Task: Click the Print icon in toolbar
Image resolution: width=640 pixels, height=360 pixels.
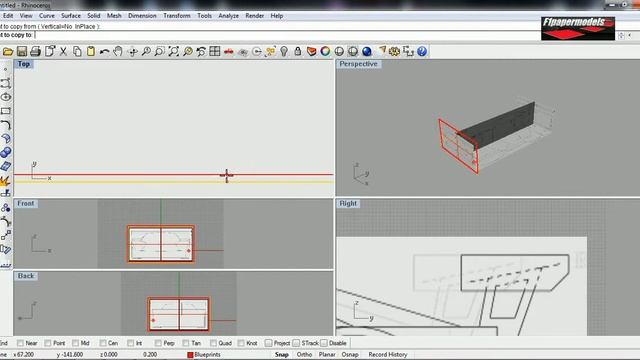Action: (x=36, y=51)
